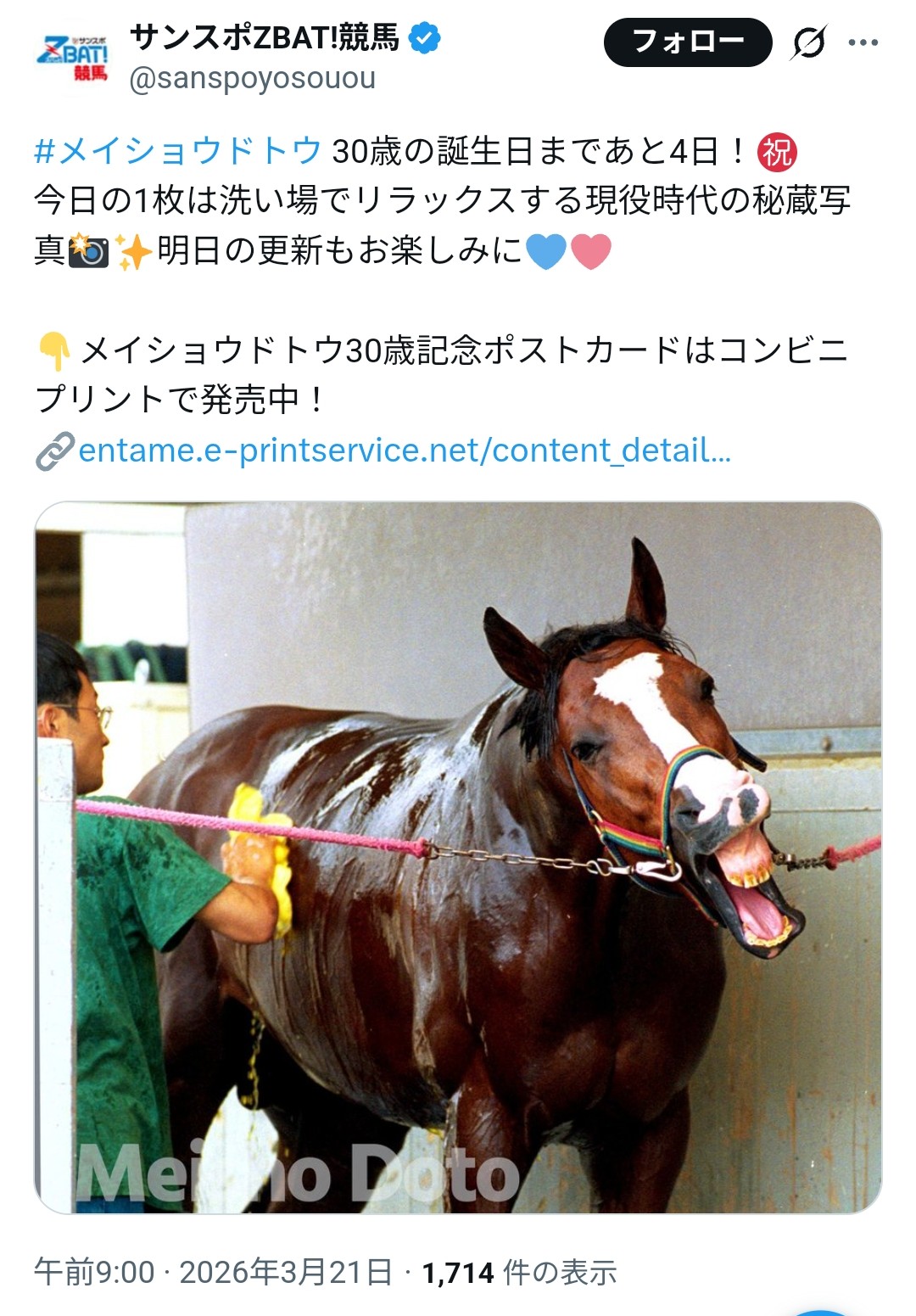
Task: View the 1,714 件の表示 count
Action: point(519,1272)
